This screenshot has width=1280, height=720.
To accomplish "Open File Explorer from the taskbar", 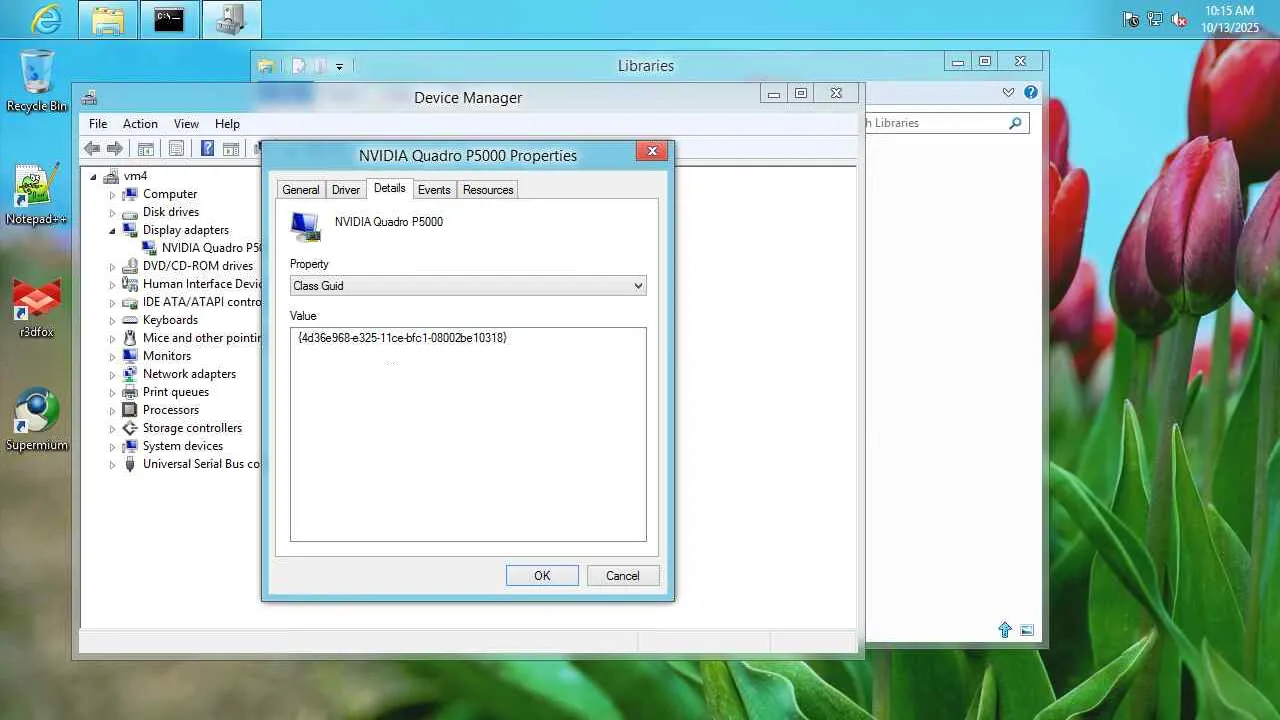I will pos(108,19).
